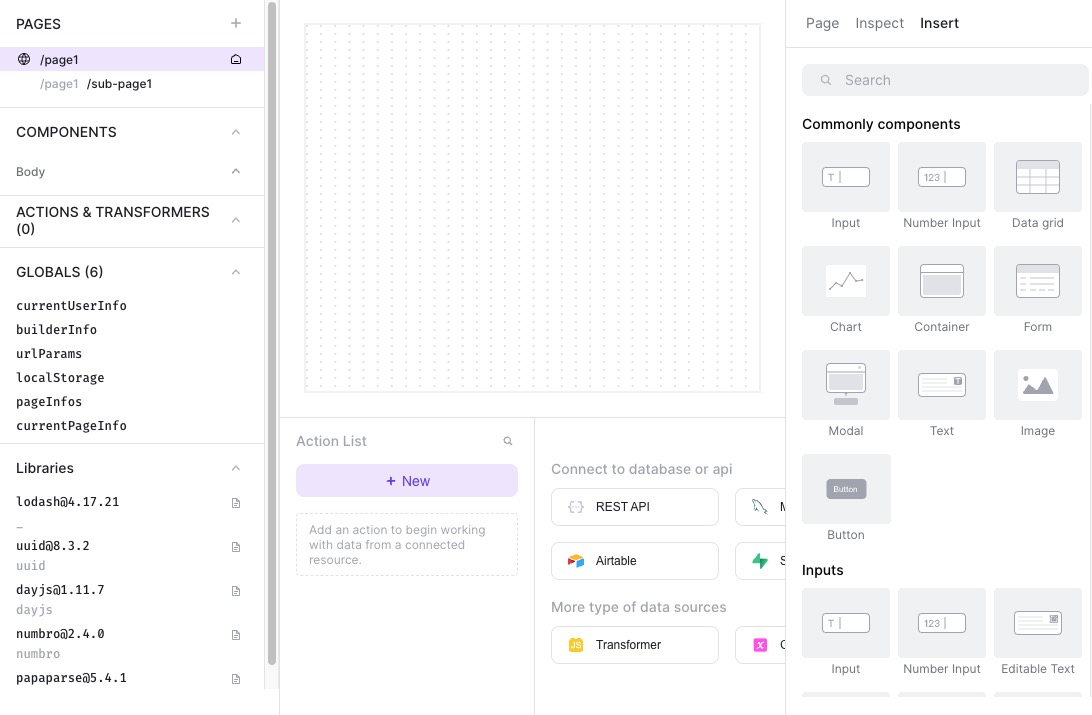Click the magnifier icon in Action List
This screenshot has width=1092, height=715.
coord(508,440)
